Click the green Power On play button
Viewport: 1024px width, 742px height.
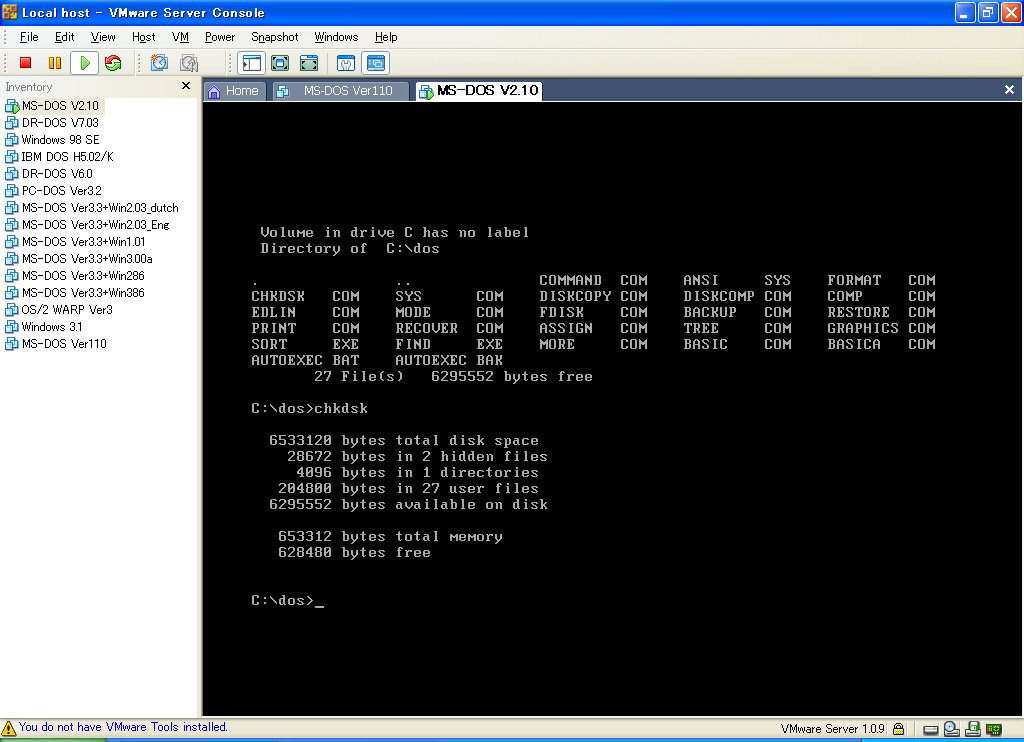pyautogui.click(x=84, y=63)
